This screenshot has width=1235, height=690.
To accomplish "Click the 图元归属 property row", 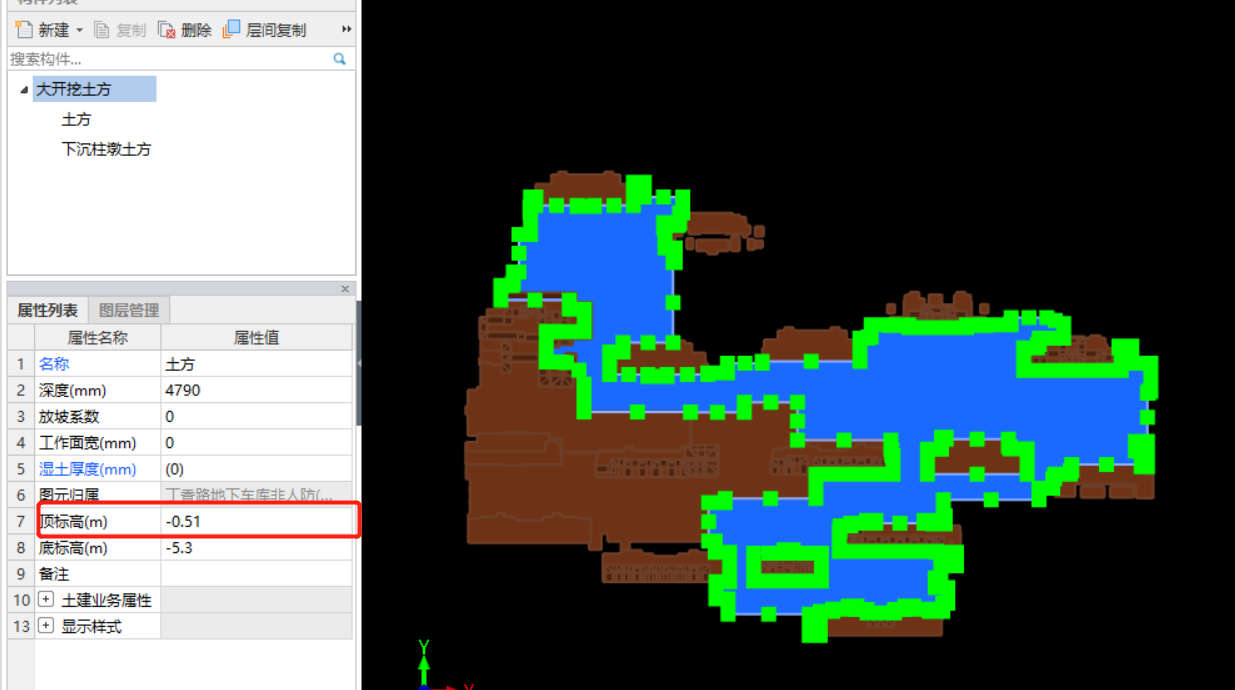I will (x=180, y=494).
